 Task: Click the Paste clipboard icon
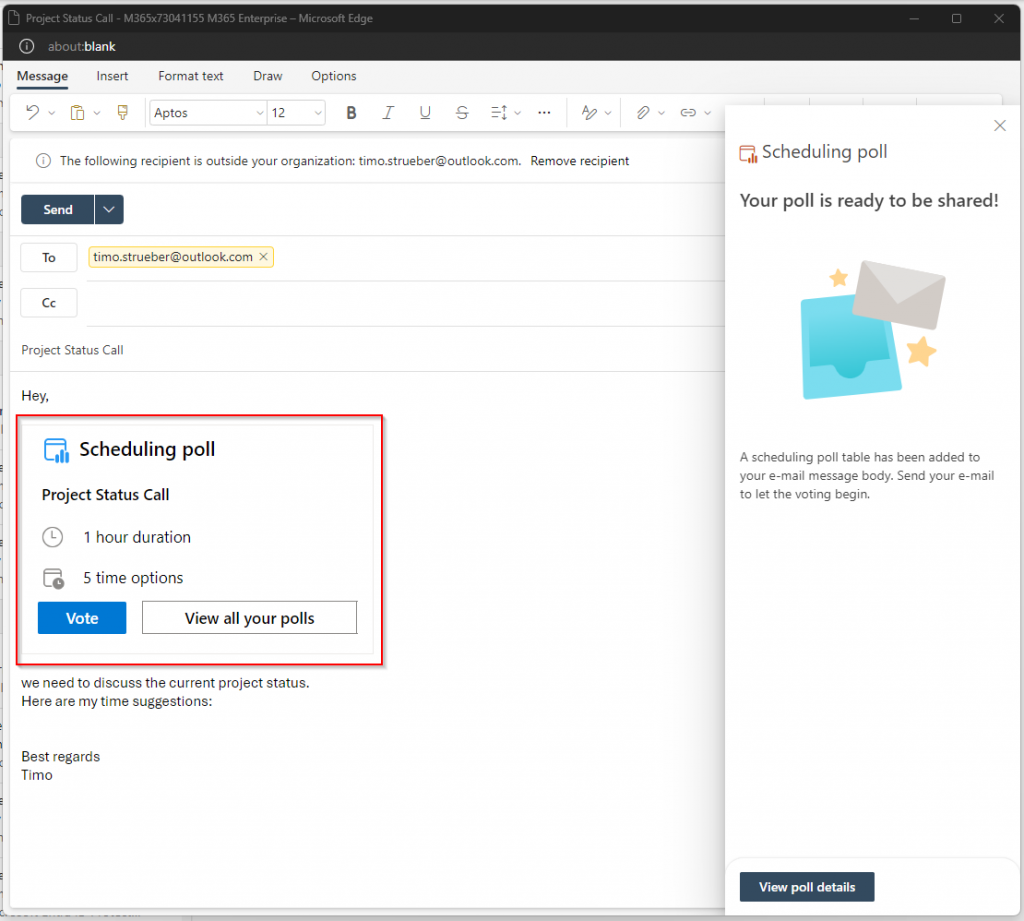[78, 113]
